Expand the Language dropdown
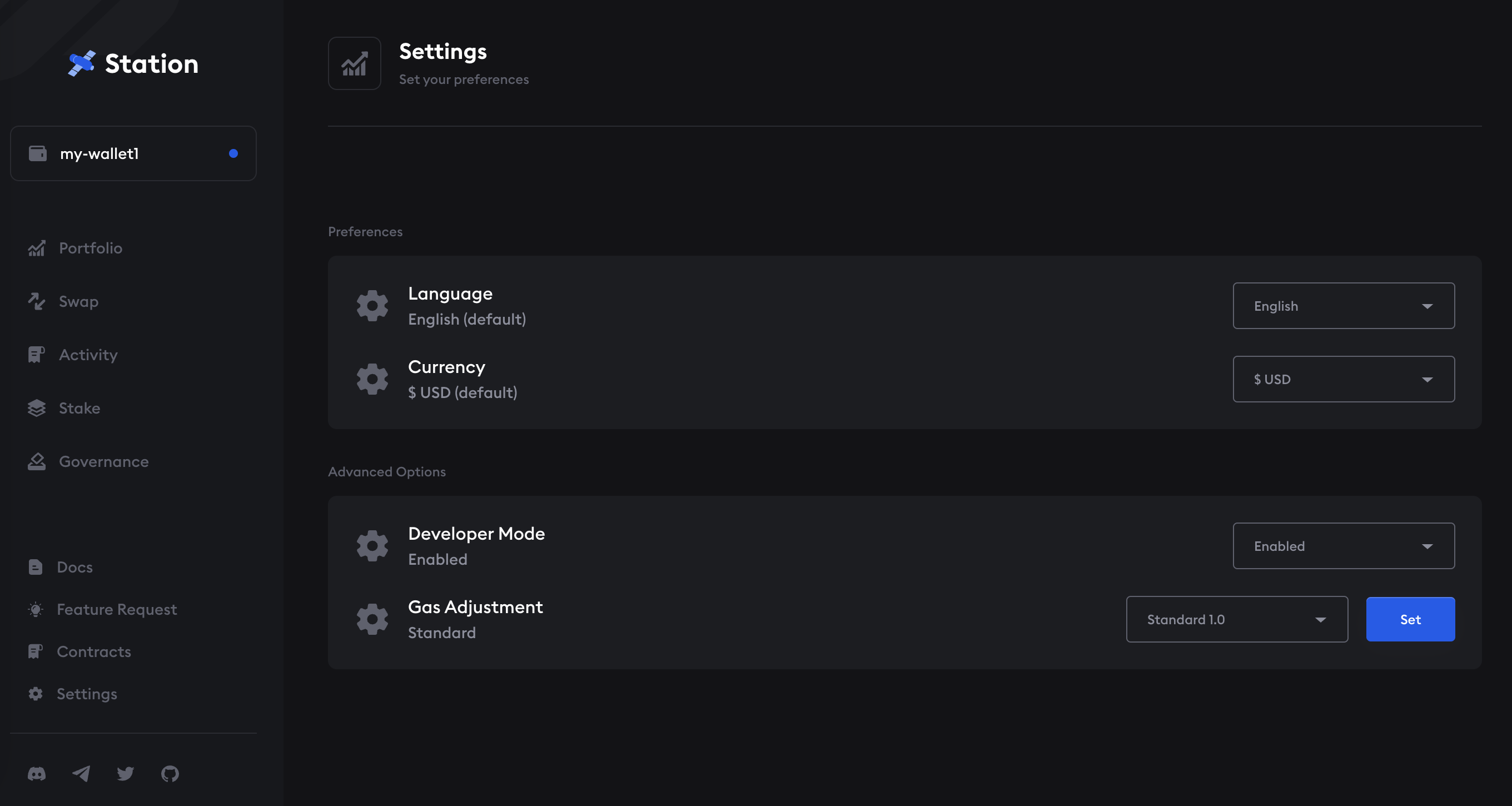The width and height of the screenshot is (1512, 806). click(x=1344, y=305)
